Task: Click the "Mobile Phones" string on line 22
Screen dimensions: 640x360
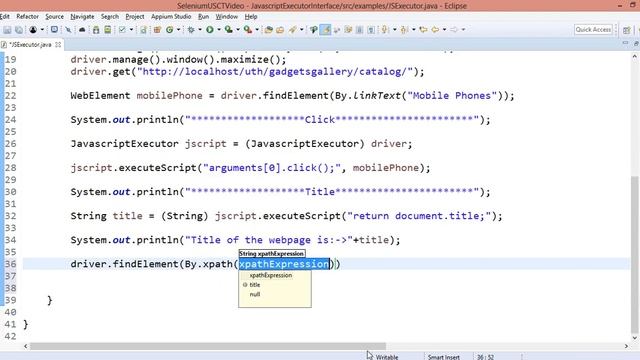Action: pyautogui.click(x=452, y=96)
